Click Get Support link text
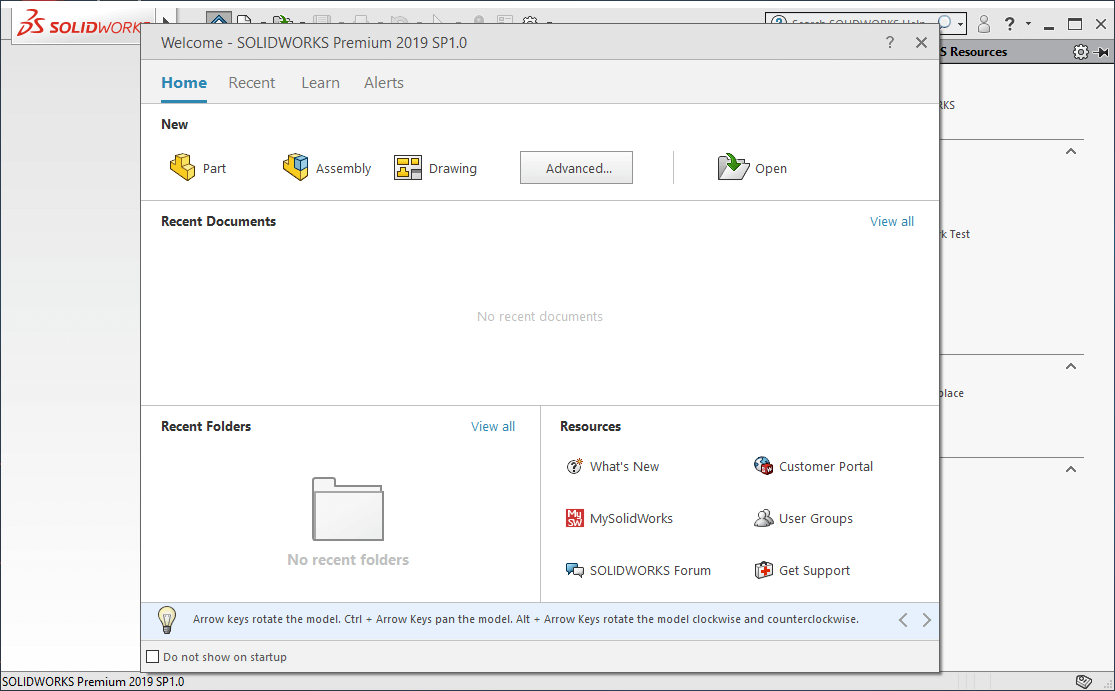This screenshot has height=691, width=1115. click(814, 570)
